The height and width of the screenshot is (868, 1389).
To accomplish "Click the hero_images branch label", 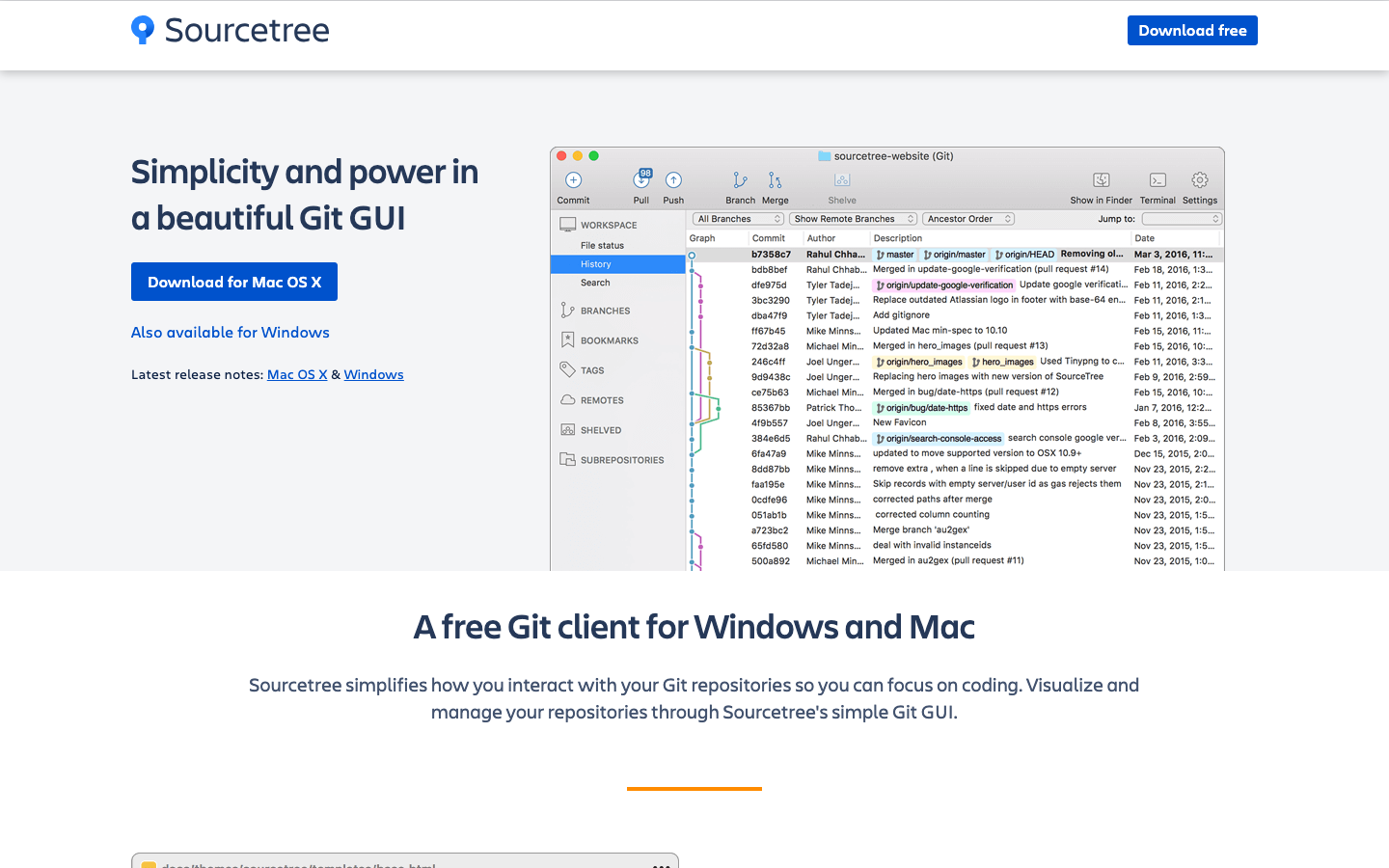I will (x=1002, y=363).
